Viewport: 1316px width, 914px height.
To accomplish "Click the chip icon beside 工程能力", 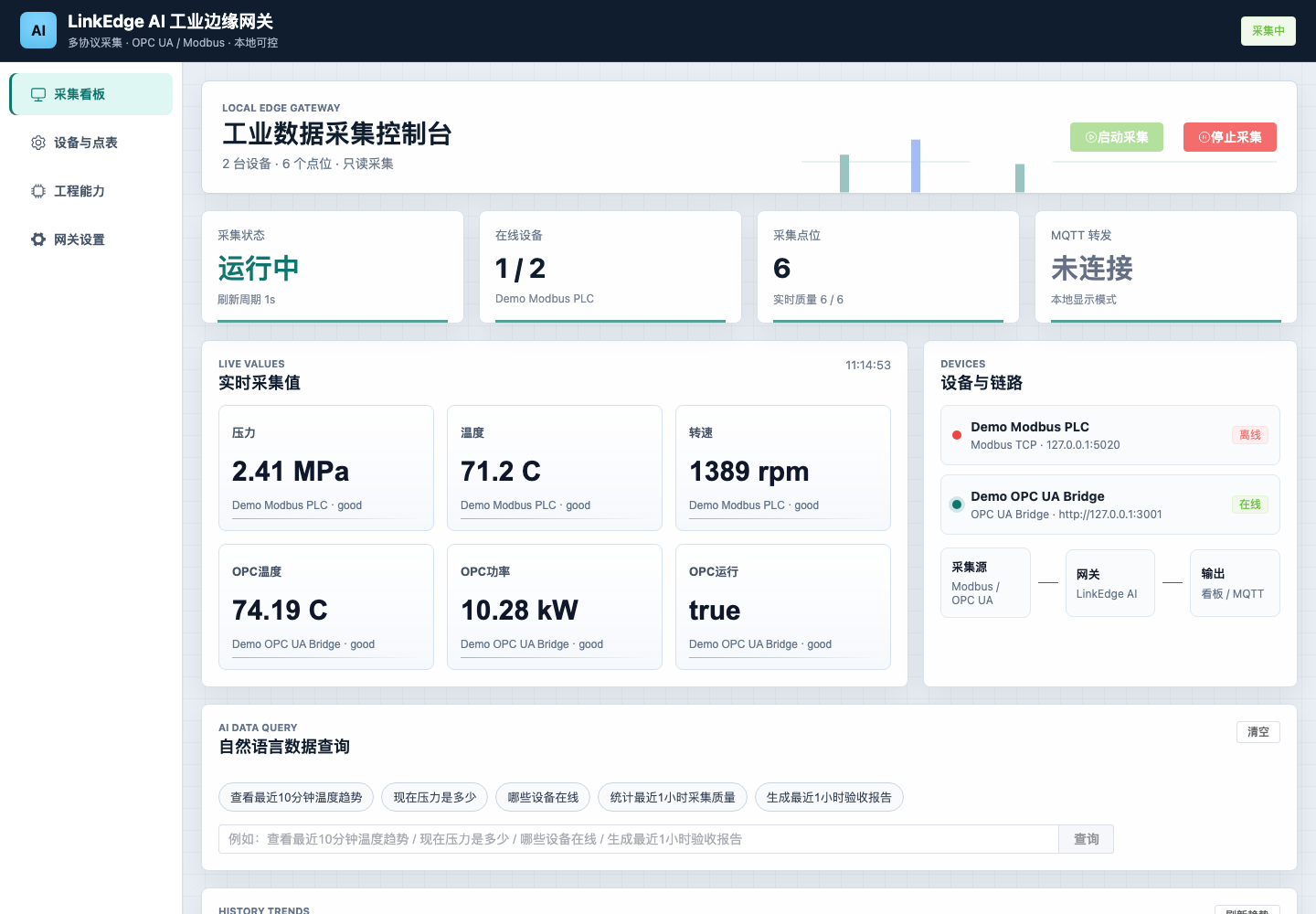I will [x=38, y=191].
